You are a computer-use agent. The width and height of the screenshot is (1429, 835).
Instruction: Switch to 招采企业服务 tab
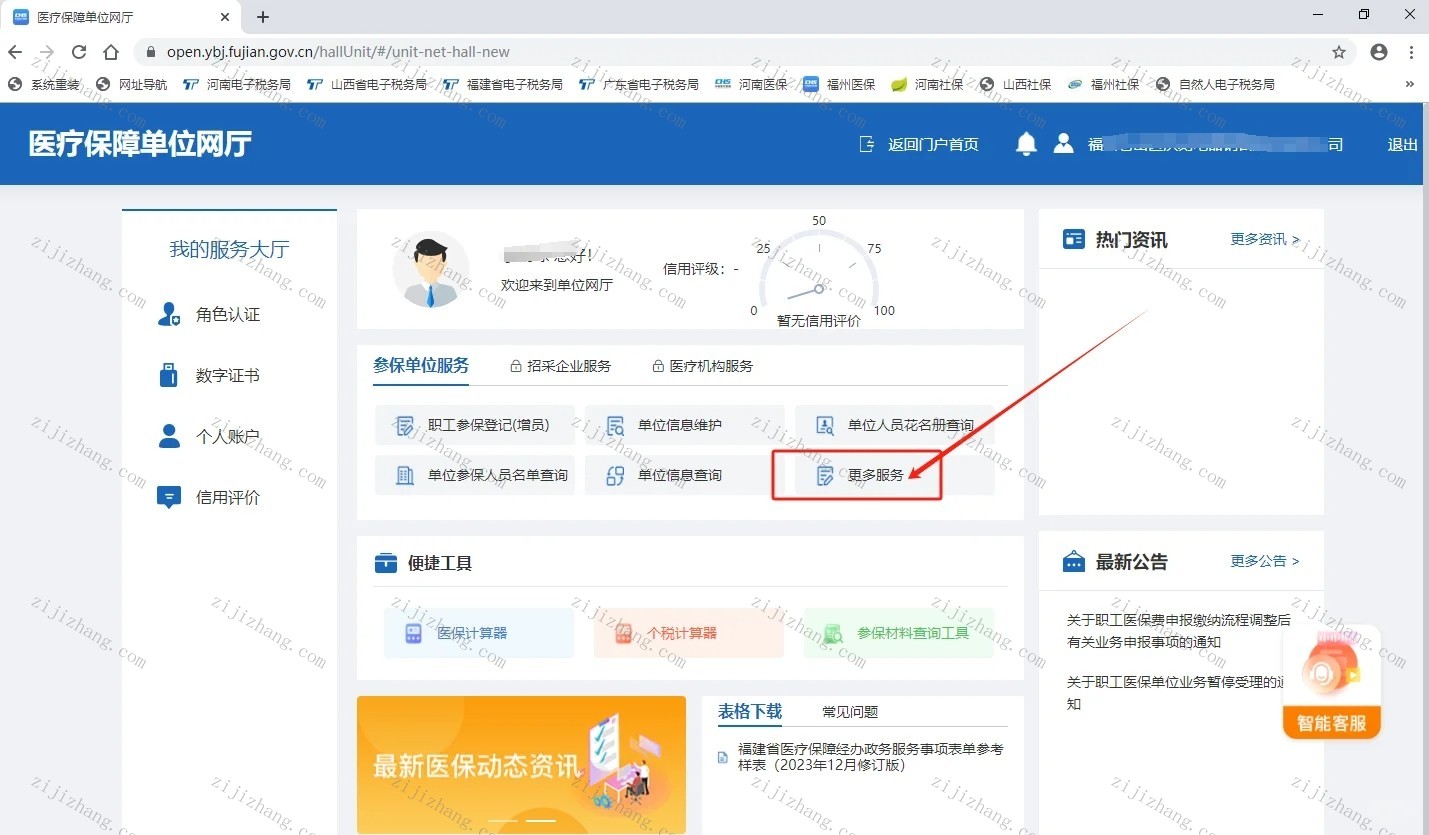[560, 366]
